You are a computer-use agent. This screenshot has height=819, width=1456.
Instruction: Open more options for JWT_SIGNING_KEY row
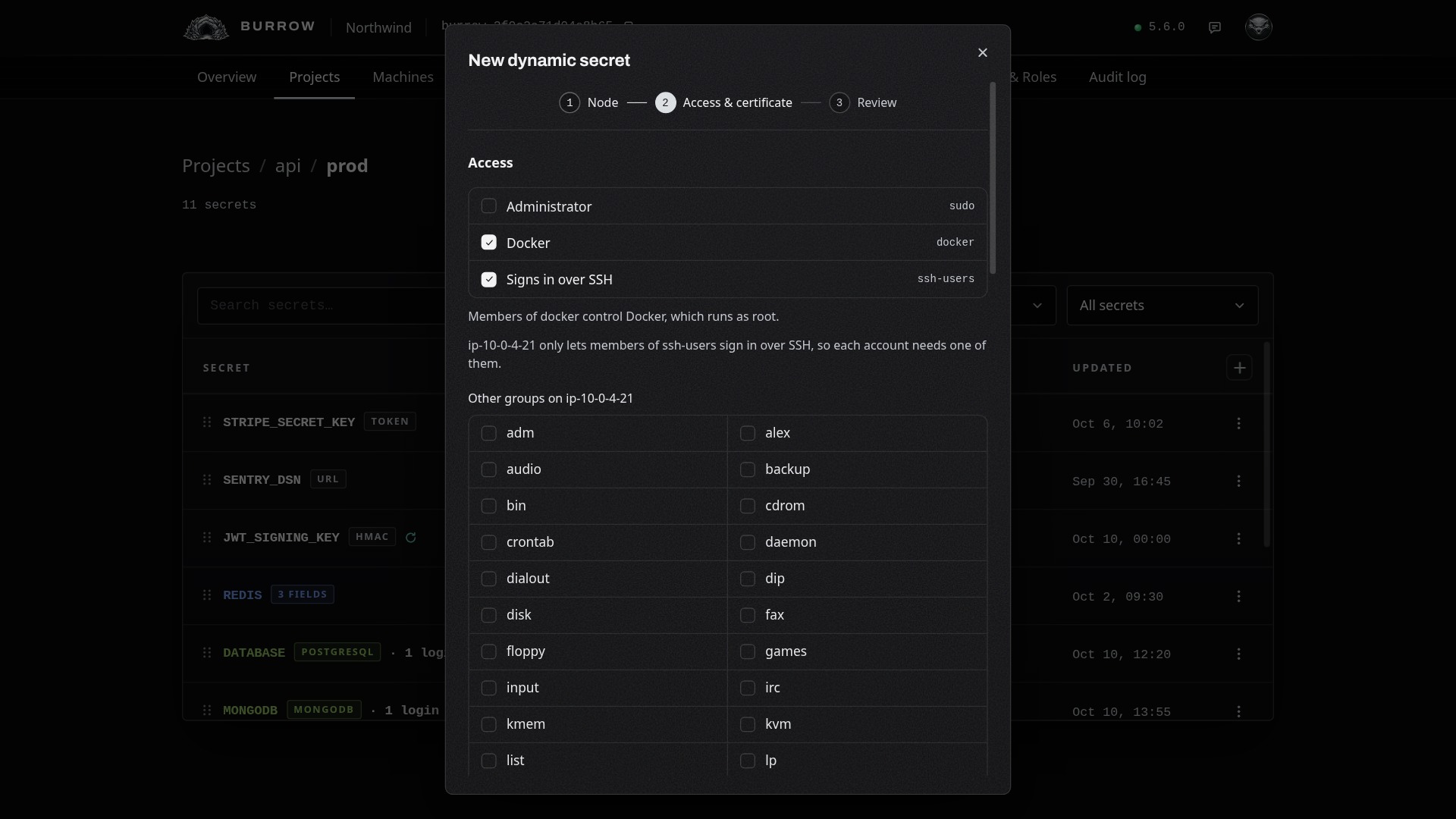(1239, 538)
